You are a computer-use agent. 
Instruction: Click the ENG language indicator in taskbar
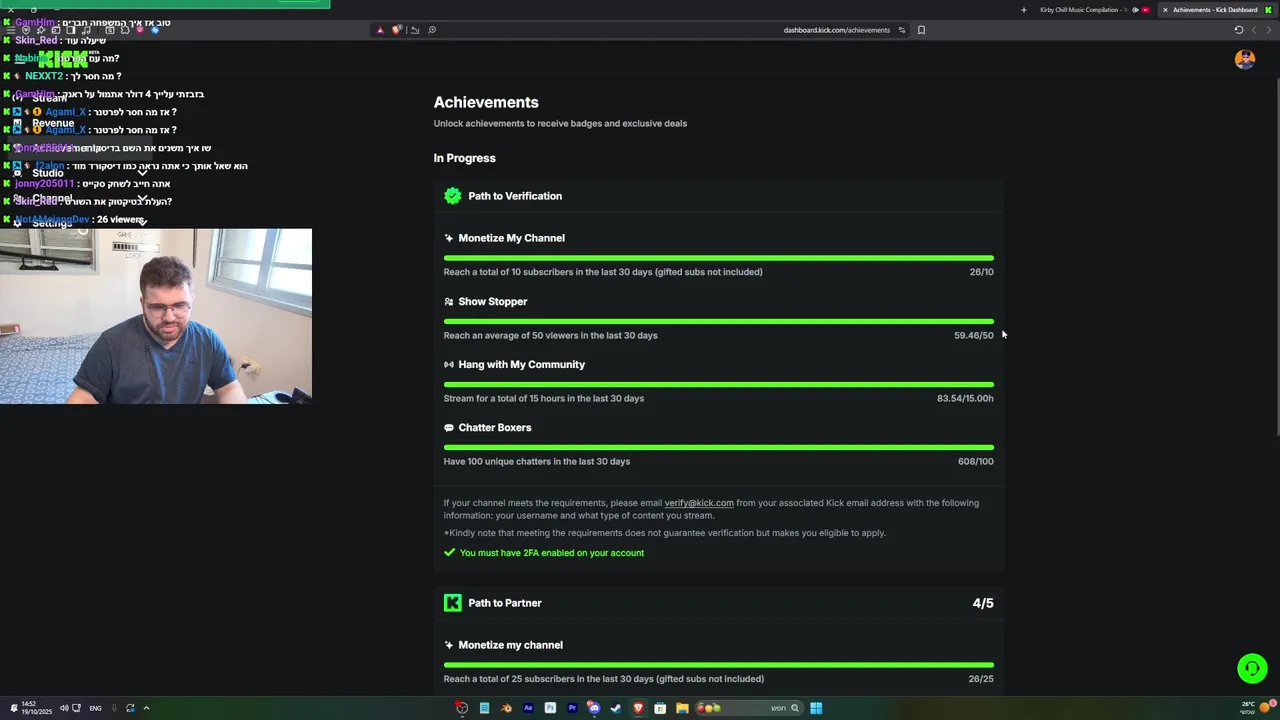click(95, 708)
